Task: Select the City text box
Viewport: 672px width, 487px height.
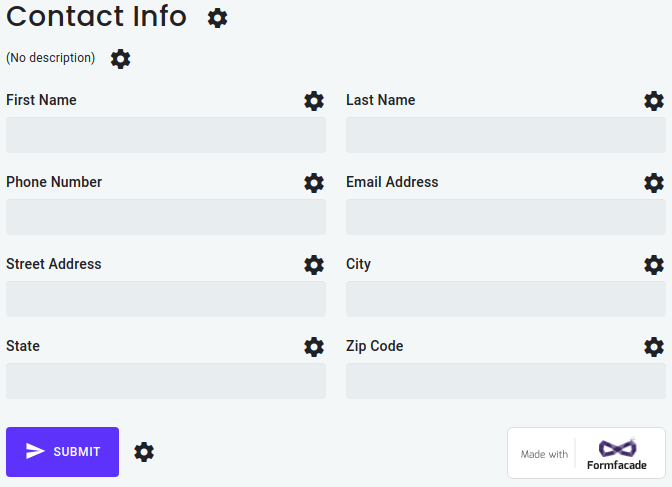Action: pyautogui.click(x=506, y=299)
